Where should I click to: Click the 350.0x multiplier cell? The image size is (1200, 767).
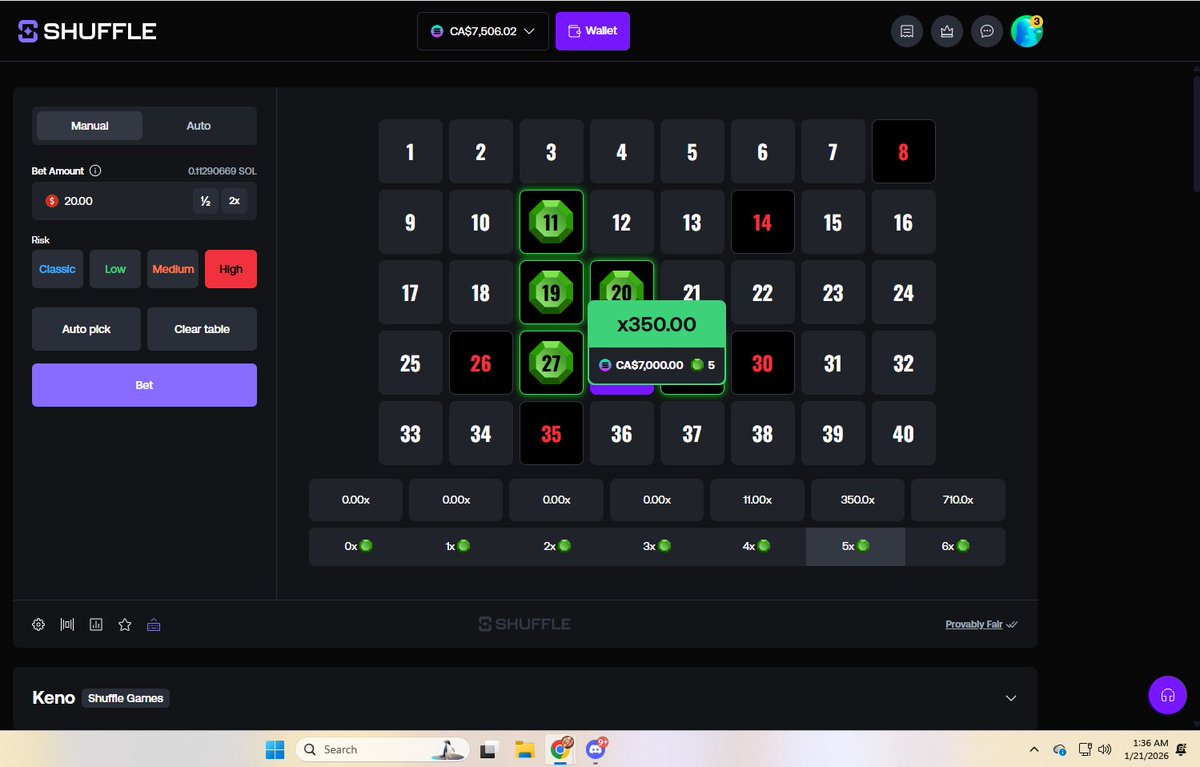(858, 500)
